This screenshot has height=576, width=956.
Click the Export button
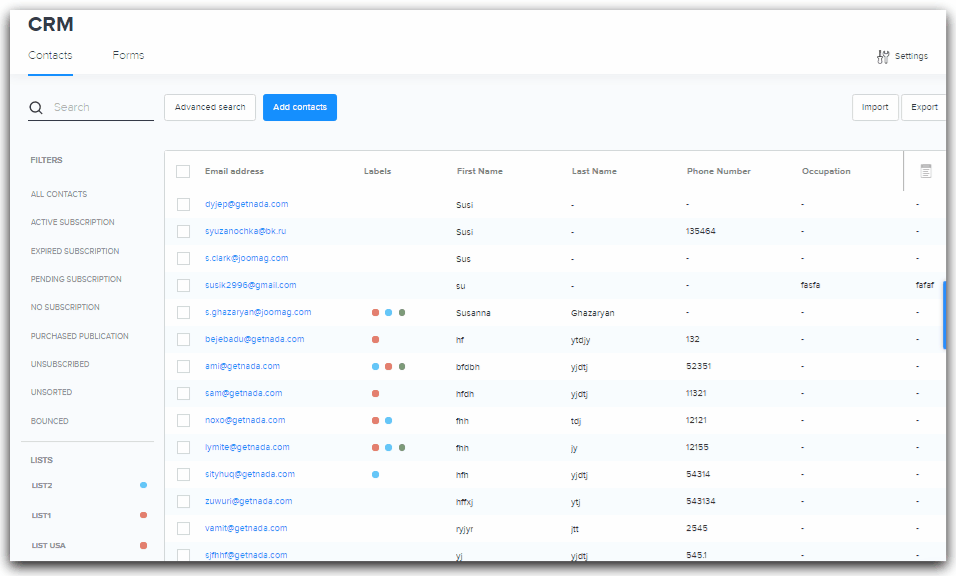click(924, 108)
